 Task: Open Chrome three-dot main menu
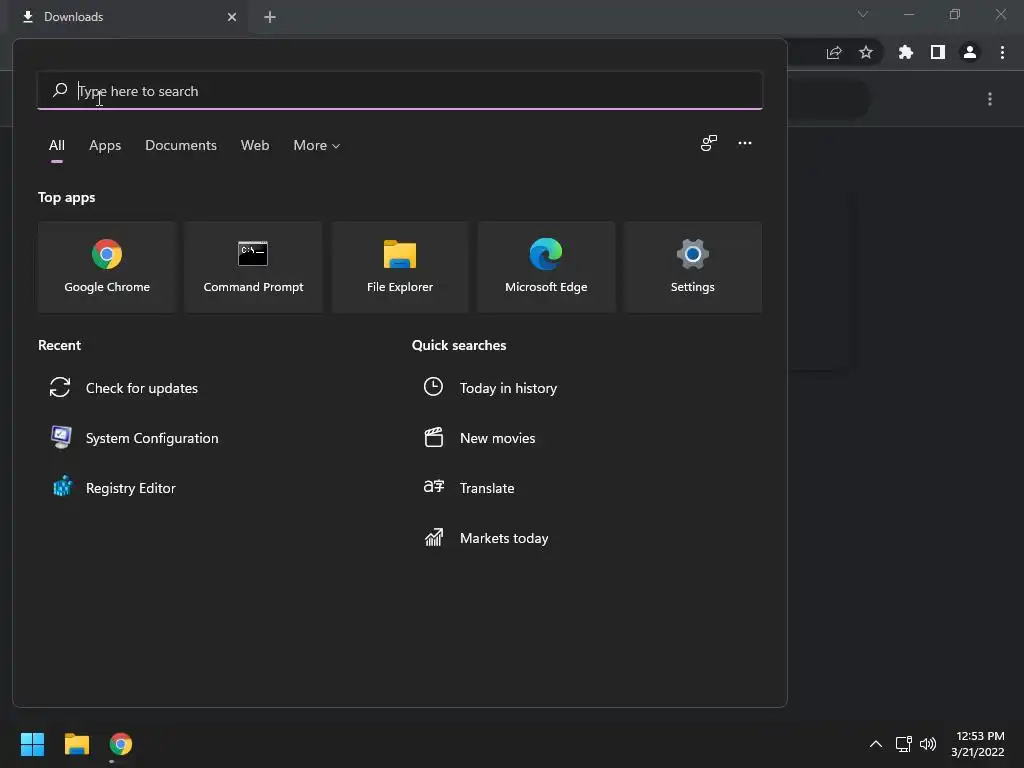(x=1002, y=52)
